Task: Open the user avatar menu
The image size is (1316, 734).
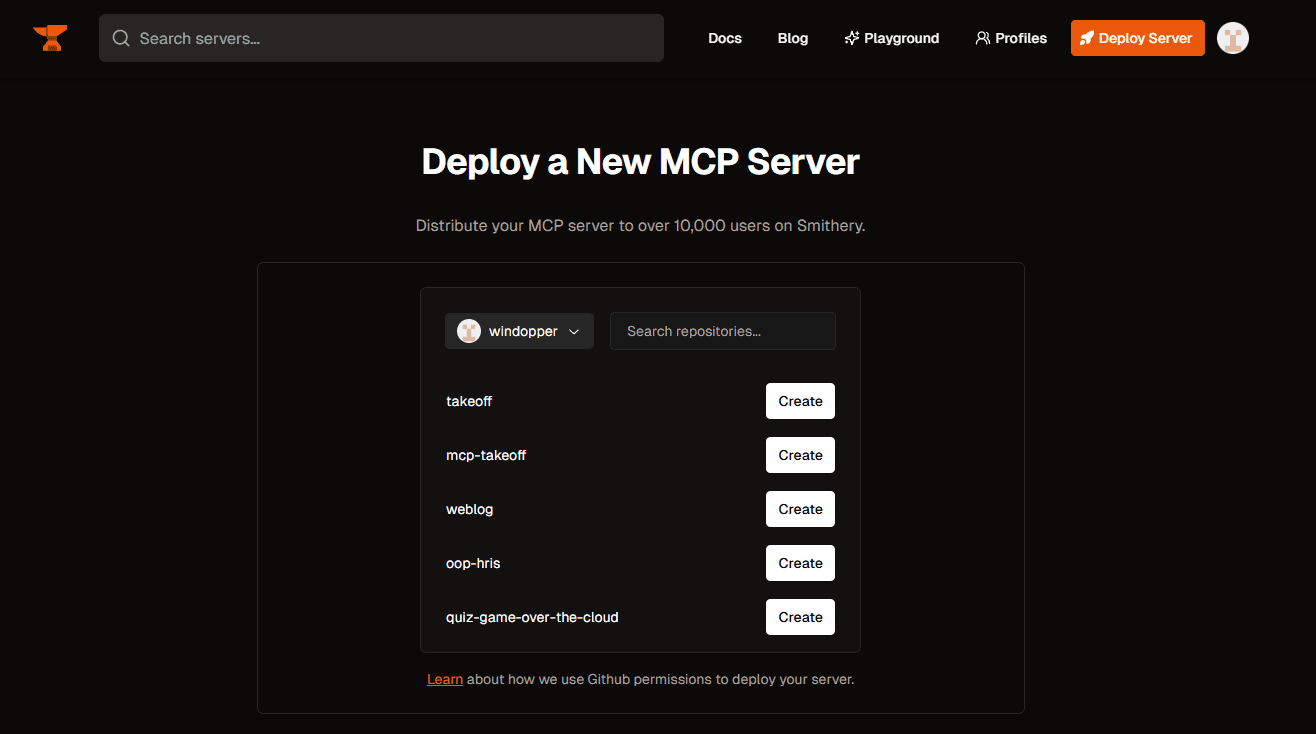Action: point(1233,38)
